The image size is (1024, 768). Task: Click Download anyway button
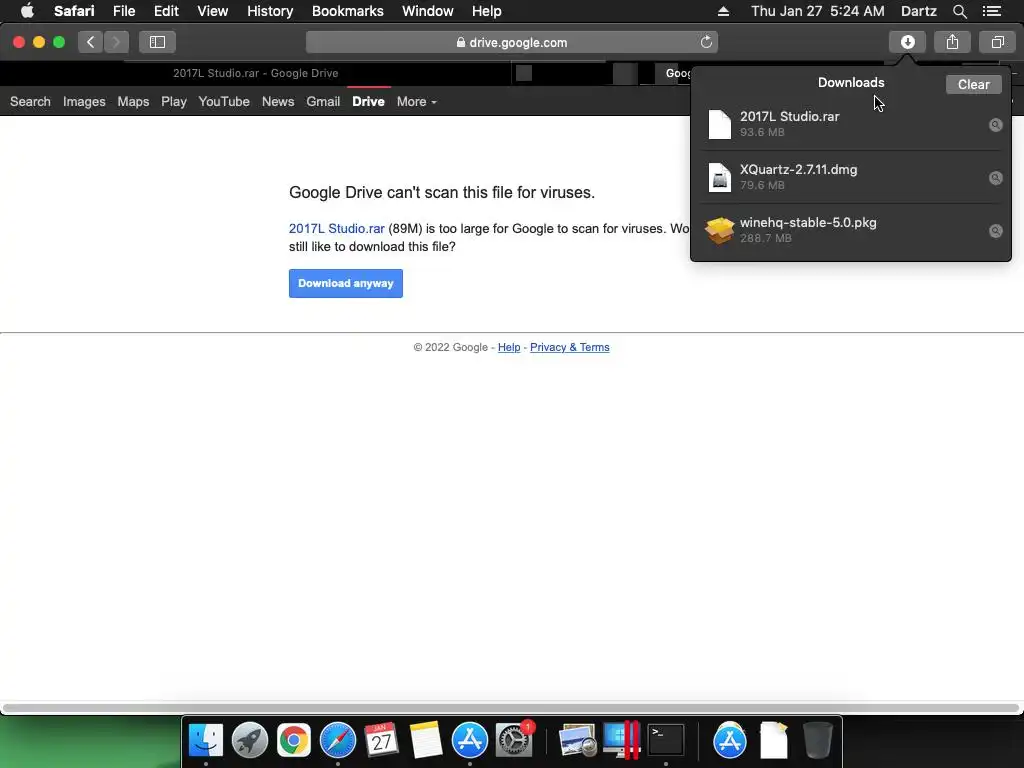345,283
